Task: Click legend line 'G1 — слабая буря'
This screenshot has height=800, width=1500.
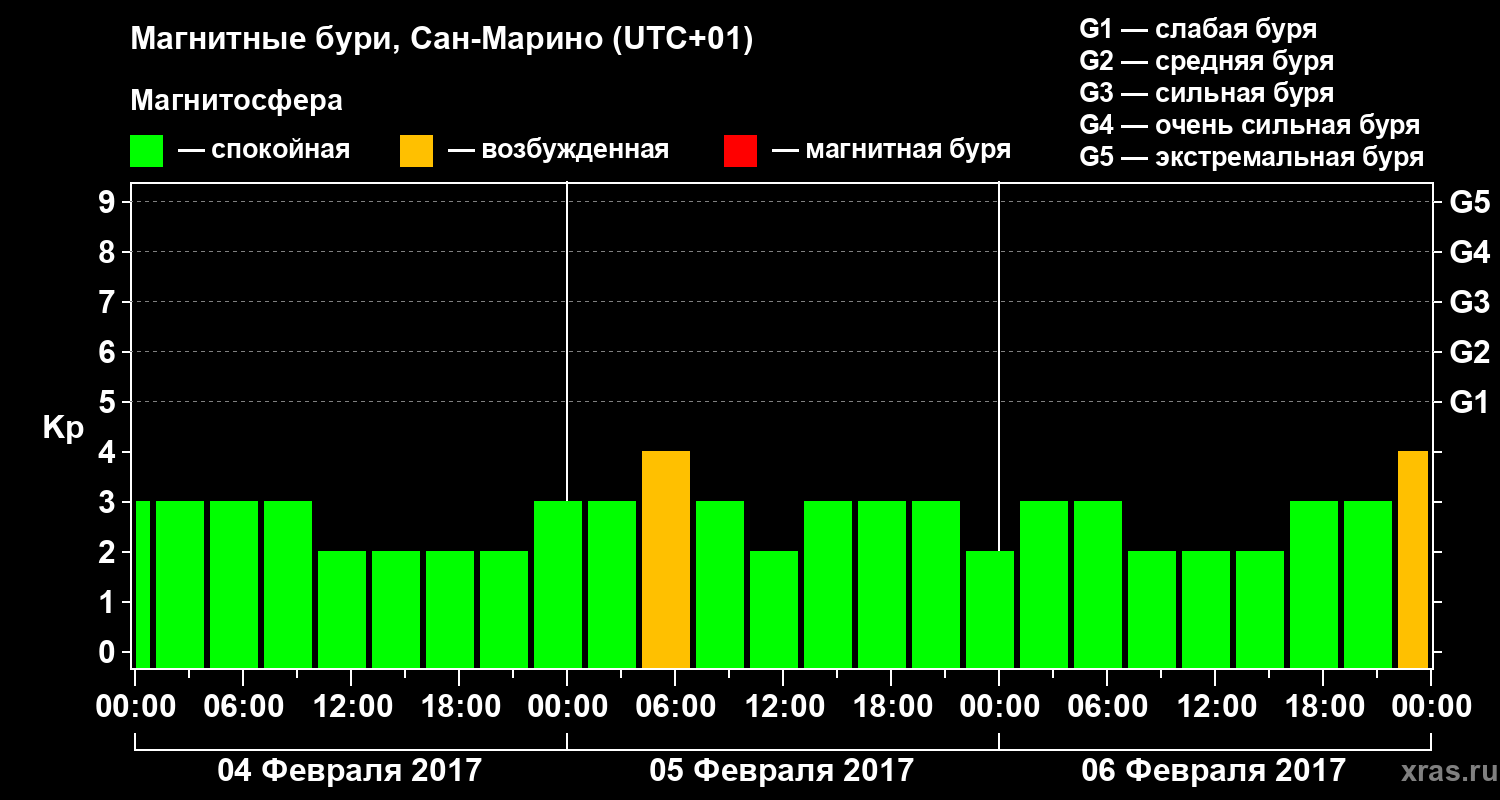Action: point(1198,29)
